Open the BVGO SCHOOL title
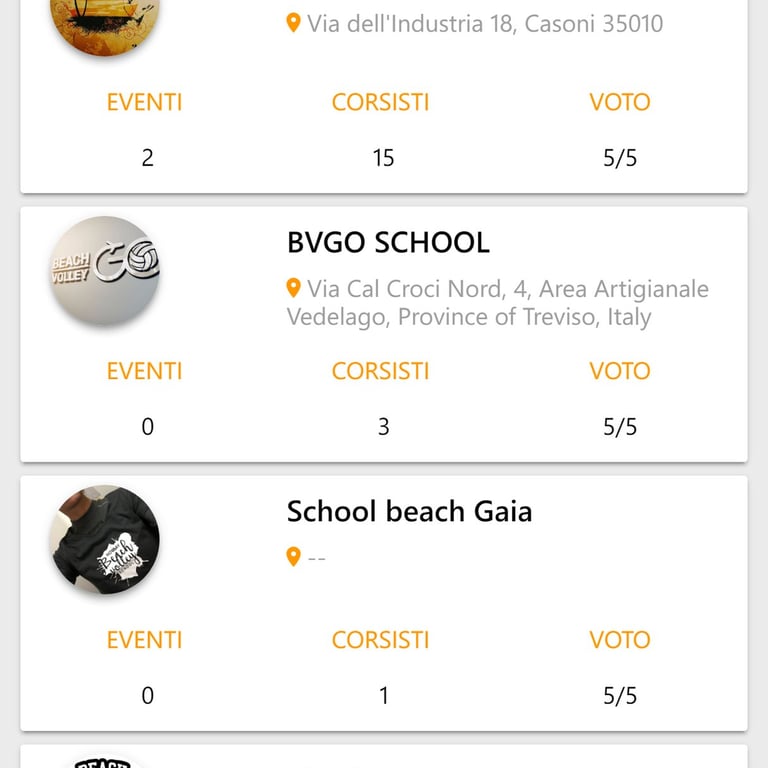The width and height of the screenshot is (768, 768). coord(388,242)
